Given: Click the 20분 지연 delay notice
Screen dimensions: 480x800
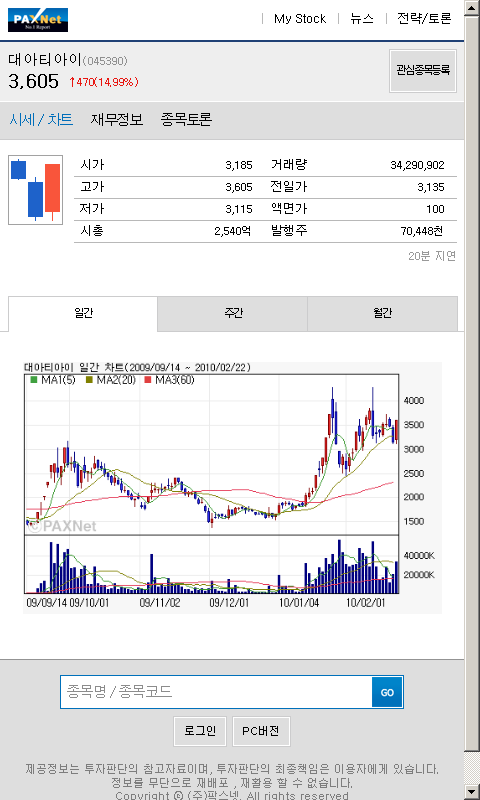Looking at the screenshot, I should 432,256.
